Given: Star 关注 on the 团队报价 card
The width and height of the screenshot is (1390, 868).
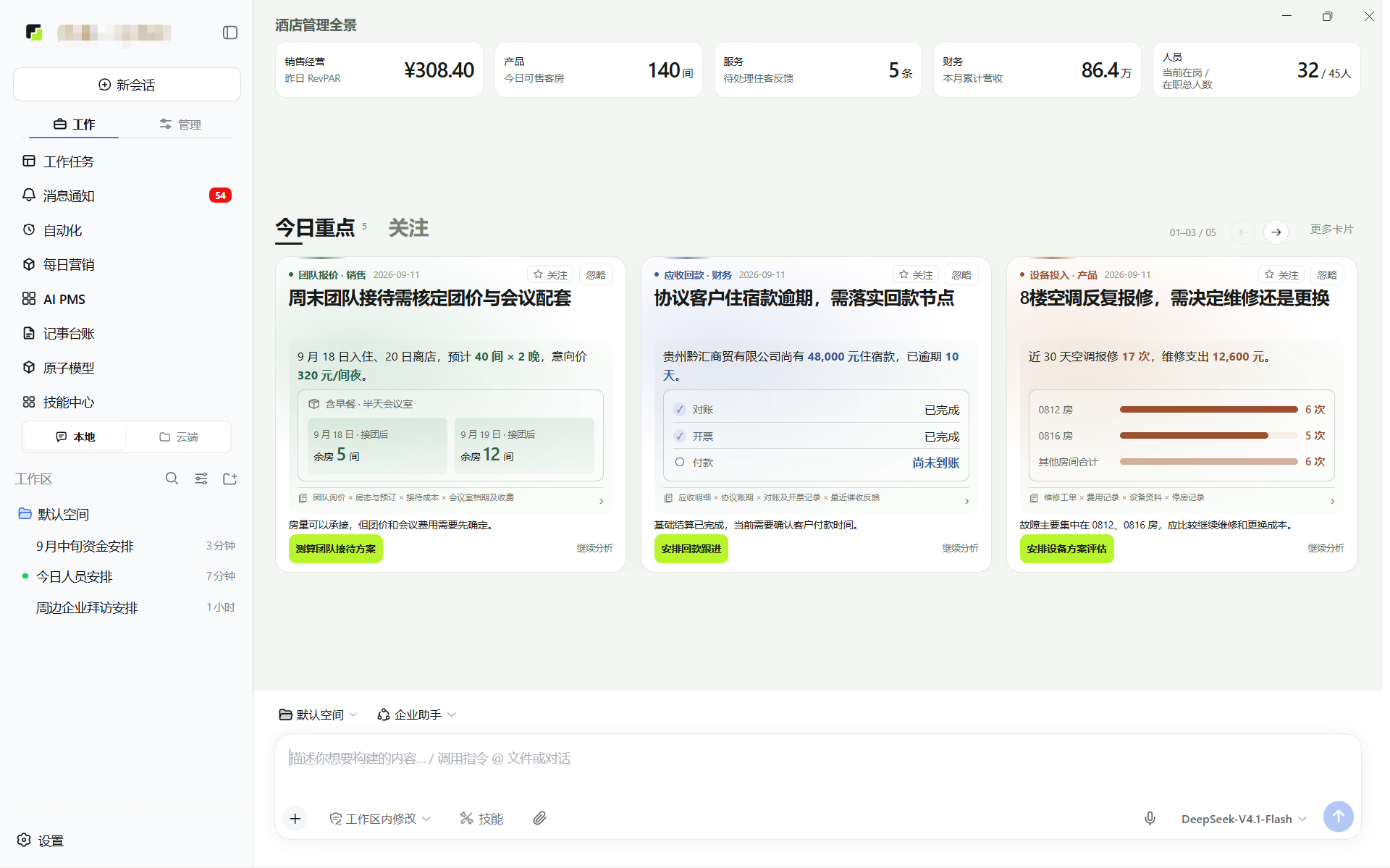Looking at the screenshot, I should pyautogui.click(x=550, y=275).
